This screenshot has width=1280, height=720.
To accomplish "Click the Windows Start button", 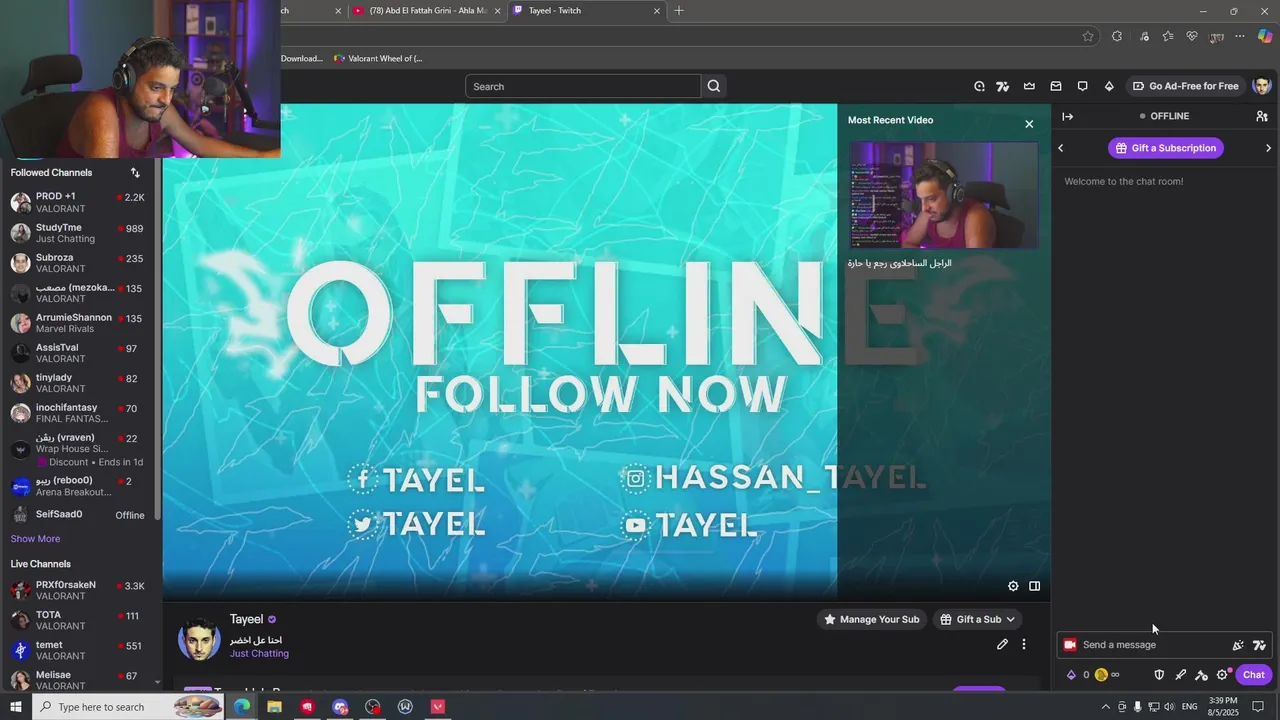I will 15,707.
